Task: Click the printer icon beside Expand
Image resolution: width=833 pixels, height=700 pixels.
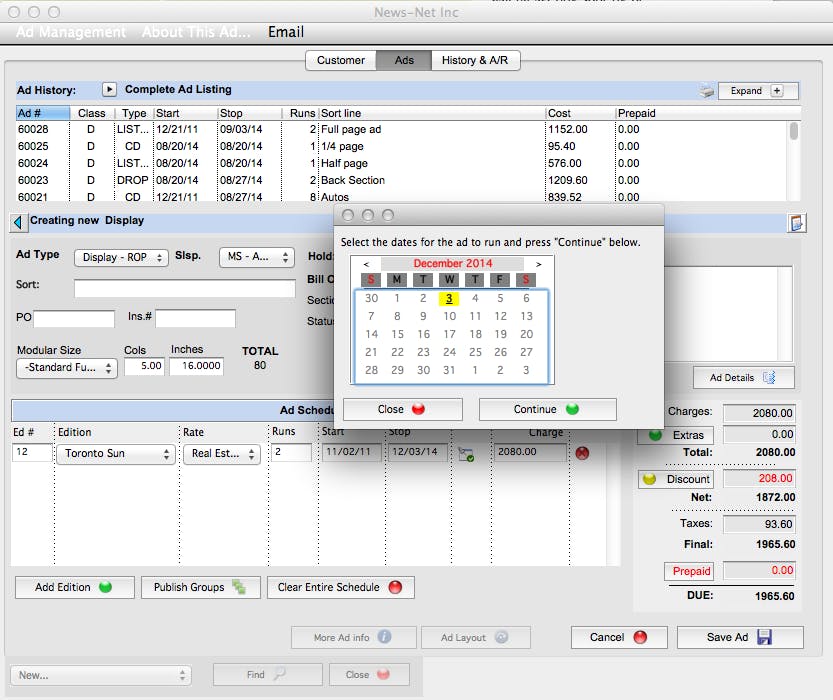Action: point(707,91)
